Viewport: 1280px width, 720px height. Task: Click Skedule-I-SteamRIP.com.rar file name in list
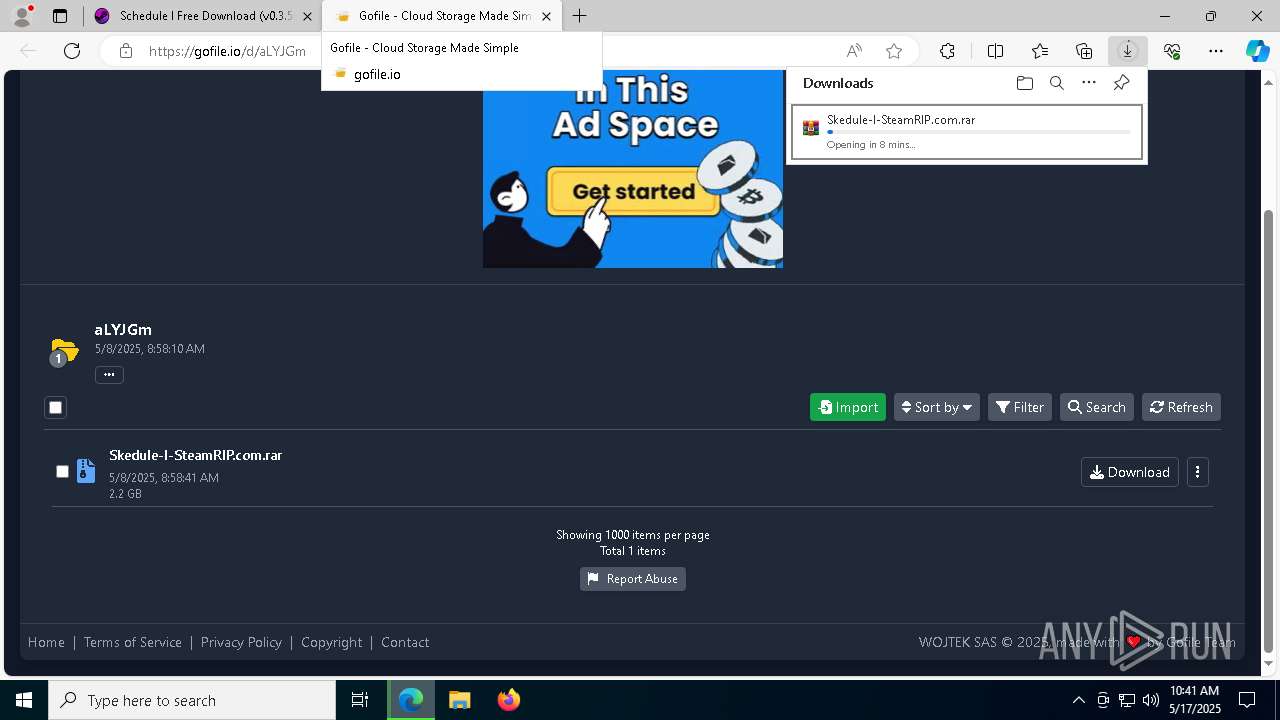click(196, 455)
